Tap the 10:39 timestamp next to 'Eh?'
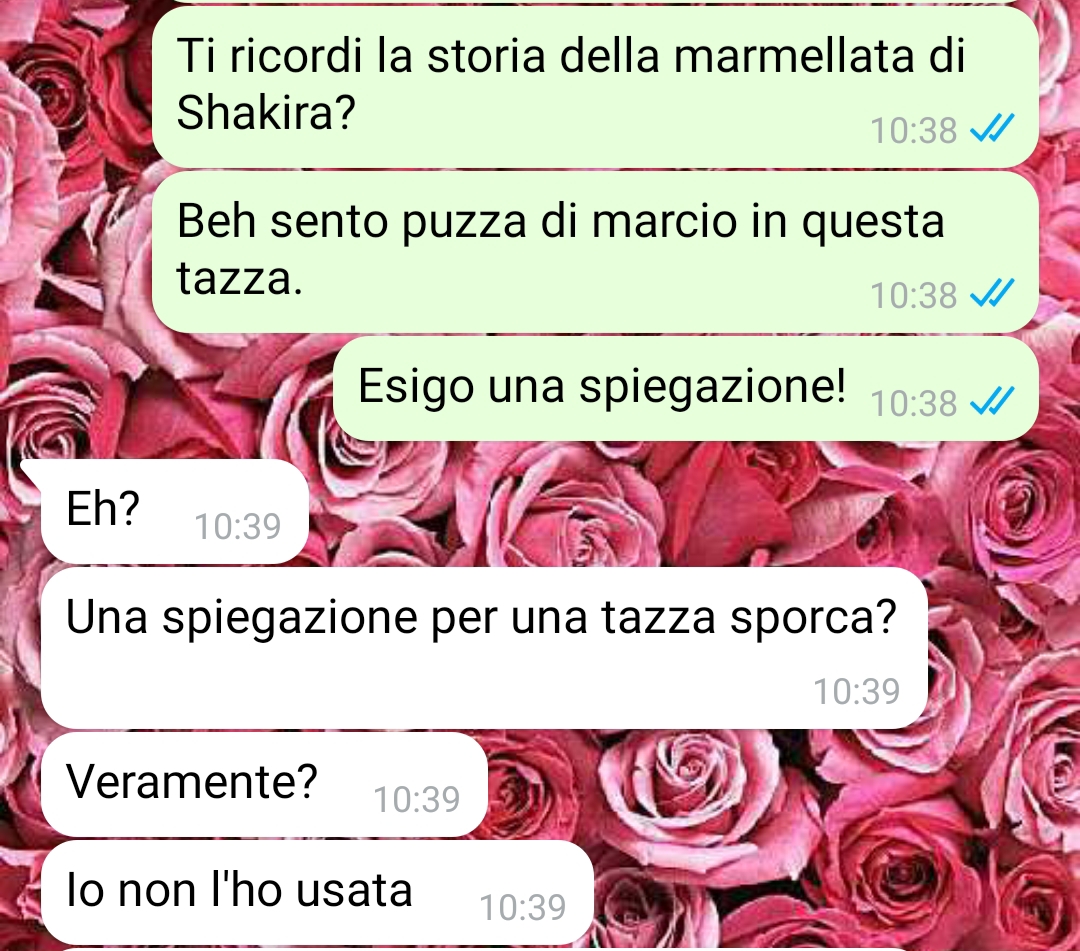The image size is (1080, 951). 238,526
